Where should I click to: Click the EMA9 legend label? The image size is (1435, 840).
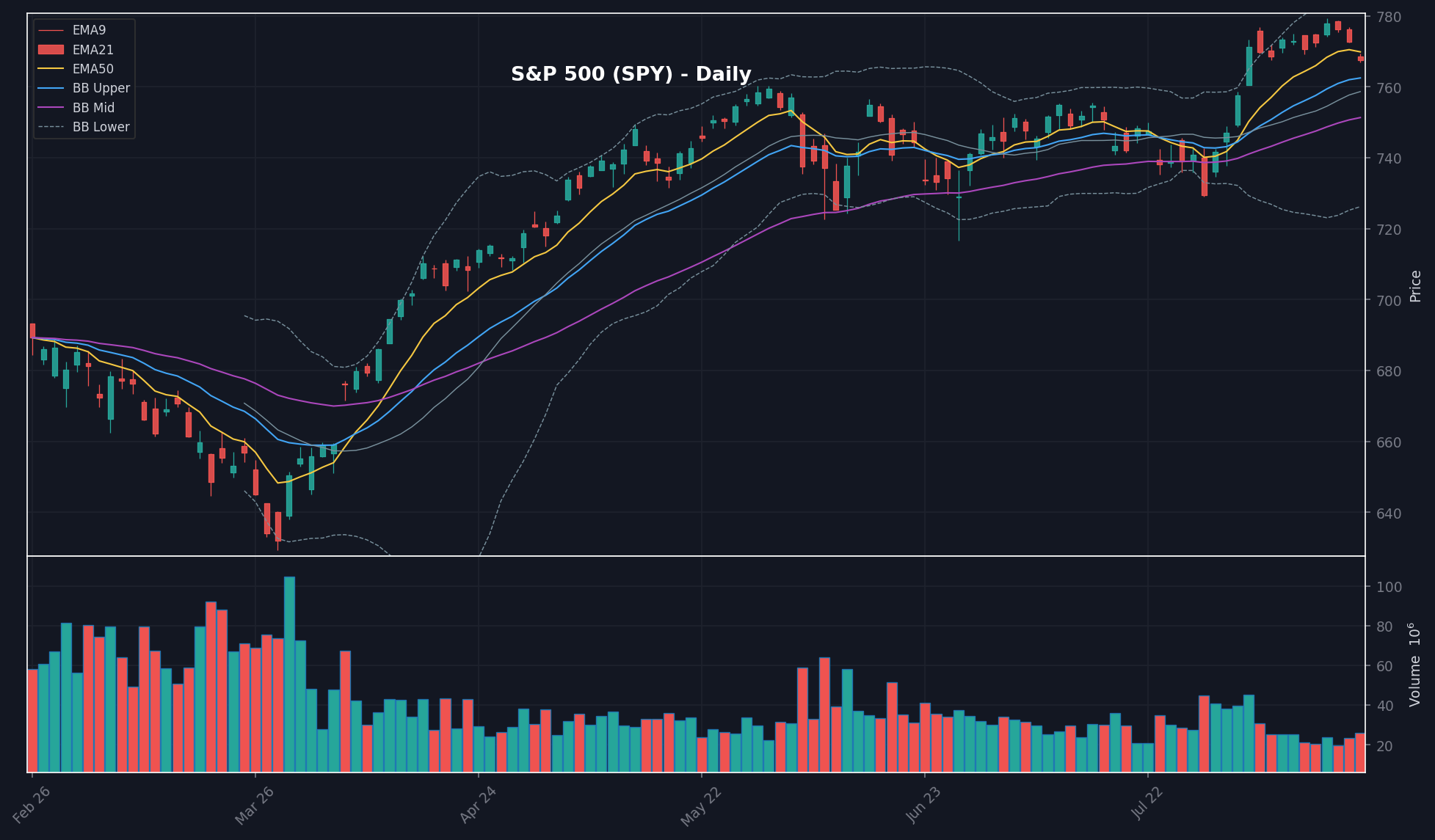89,30
